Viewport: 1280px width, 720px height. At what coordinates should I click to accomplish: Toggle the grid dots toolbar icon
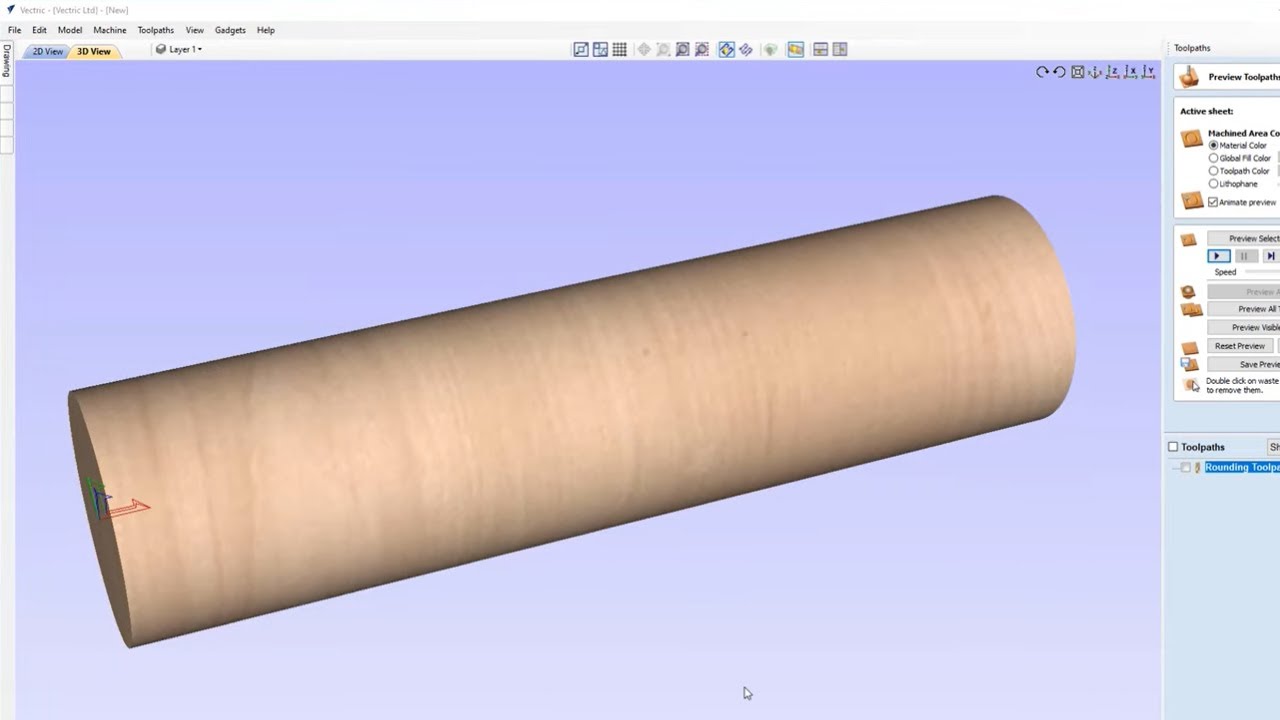[x=620, y=49]
